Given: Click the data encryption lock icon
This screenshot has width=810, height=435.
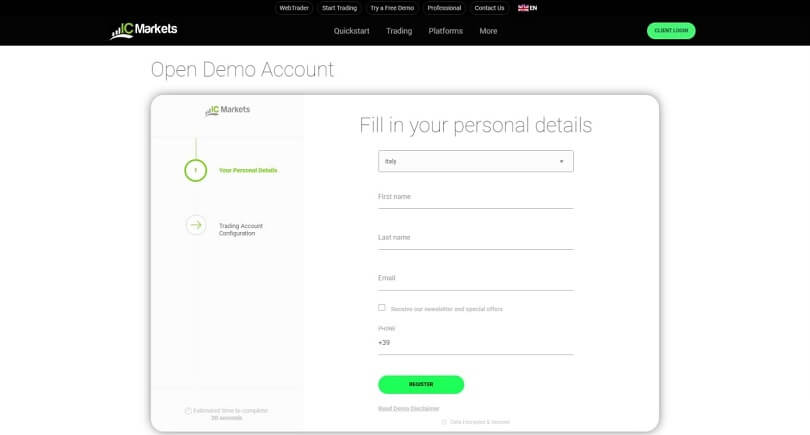Looking at the screenshot, I should (x=444, y=422).
